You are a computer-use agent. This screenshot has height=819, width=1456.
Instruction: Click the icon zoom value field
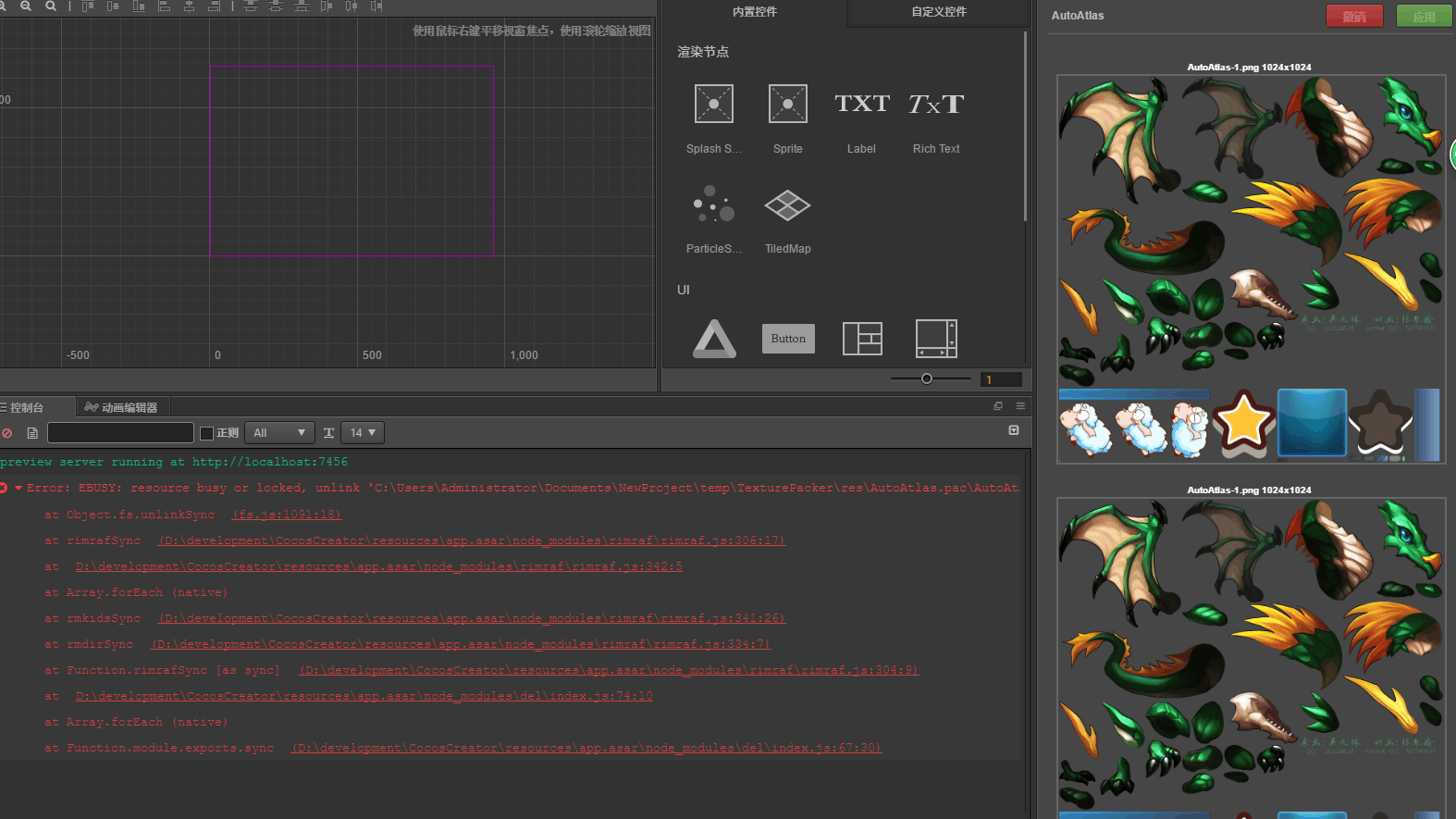click(x=1001, y=379)
